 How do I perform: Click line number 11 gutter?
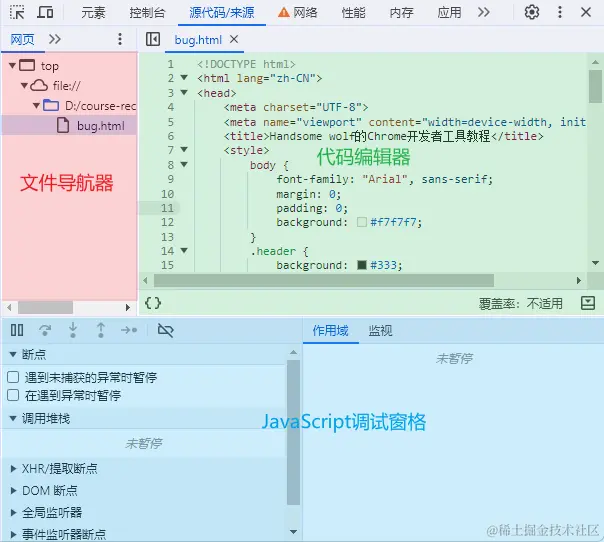pyautogui.click(x=167, y=208)
